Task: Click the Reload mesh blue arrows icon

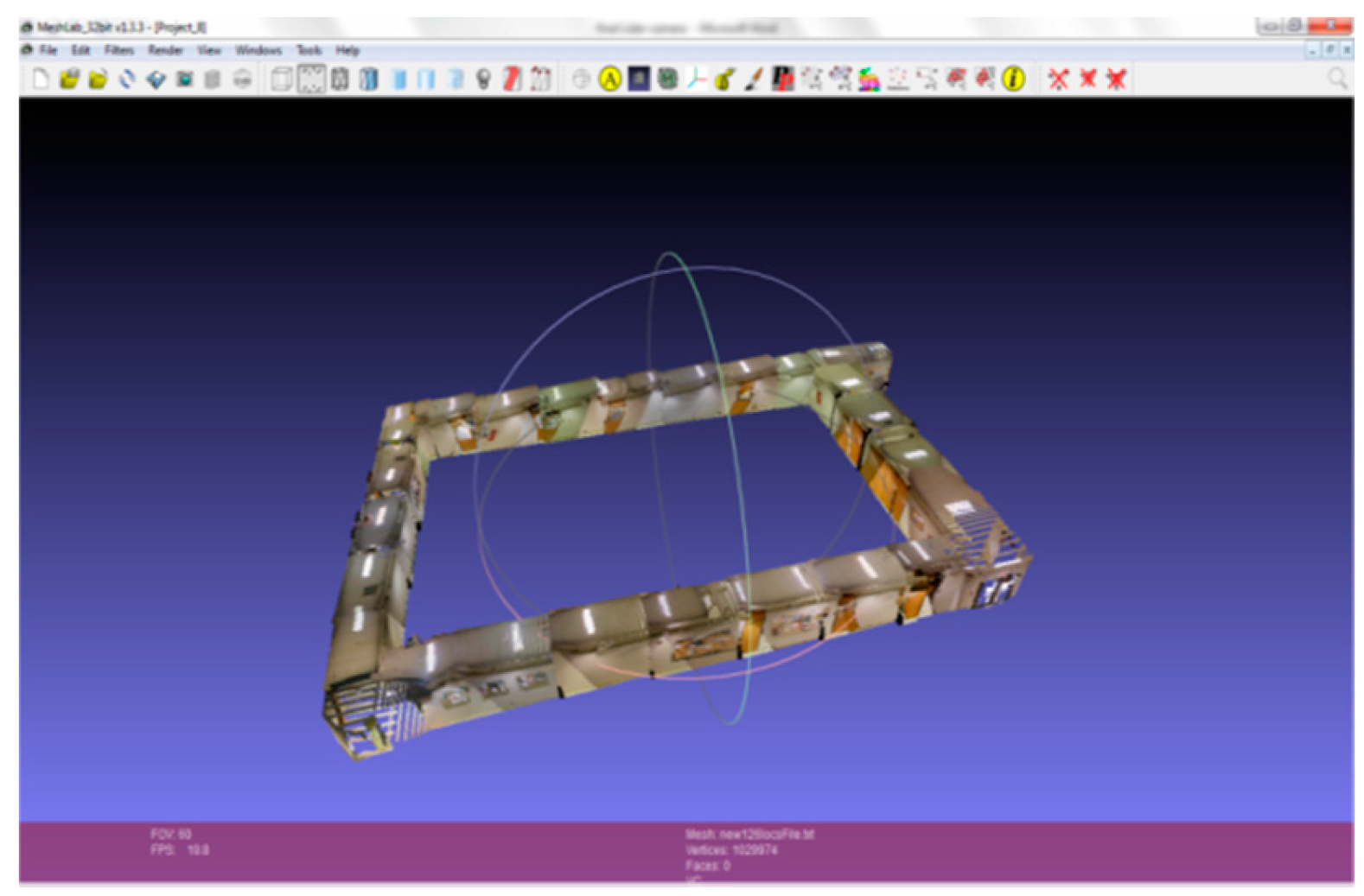Action: tap(127, 79)
